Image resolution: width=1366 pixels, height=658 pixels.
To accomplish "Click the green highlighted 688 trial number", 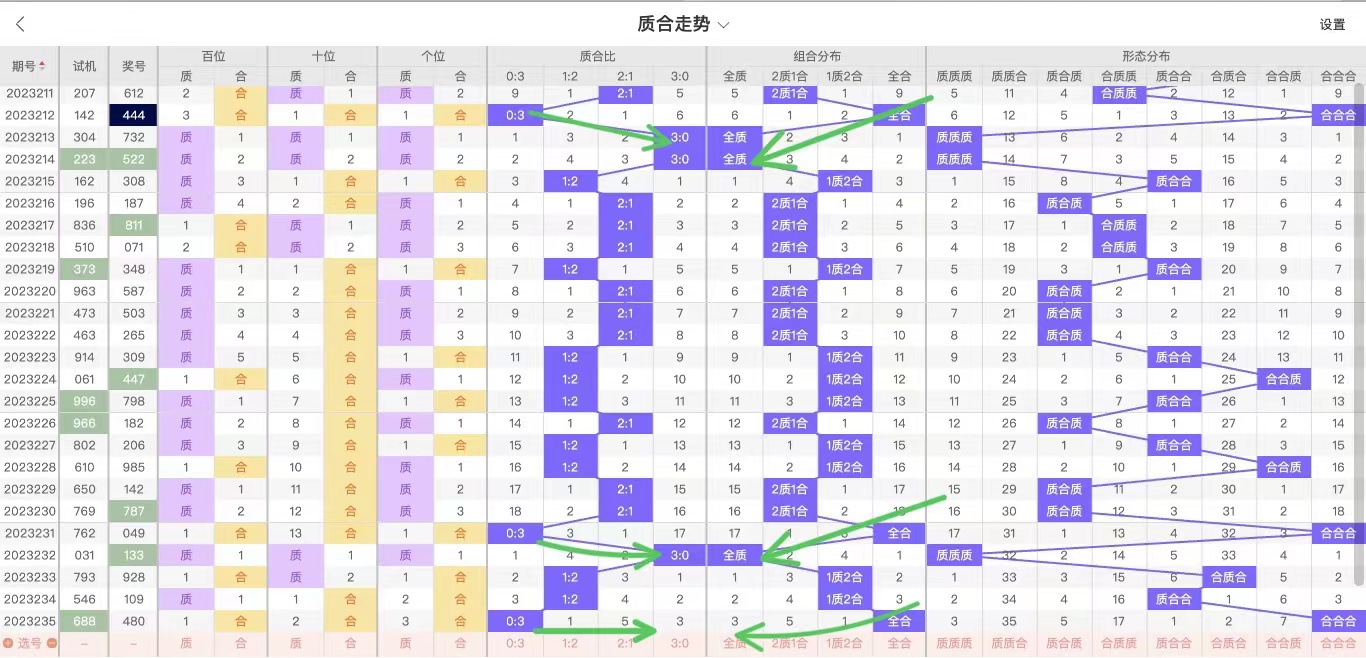I will point(85,621).
